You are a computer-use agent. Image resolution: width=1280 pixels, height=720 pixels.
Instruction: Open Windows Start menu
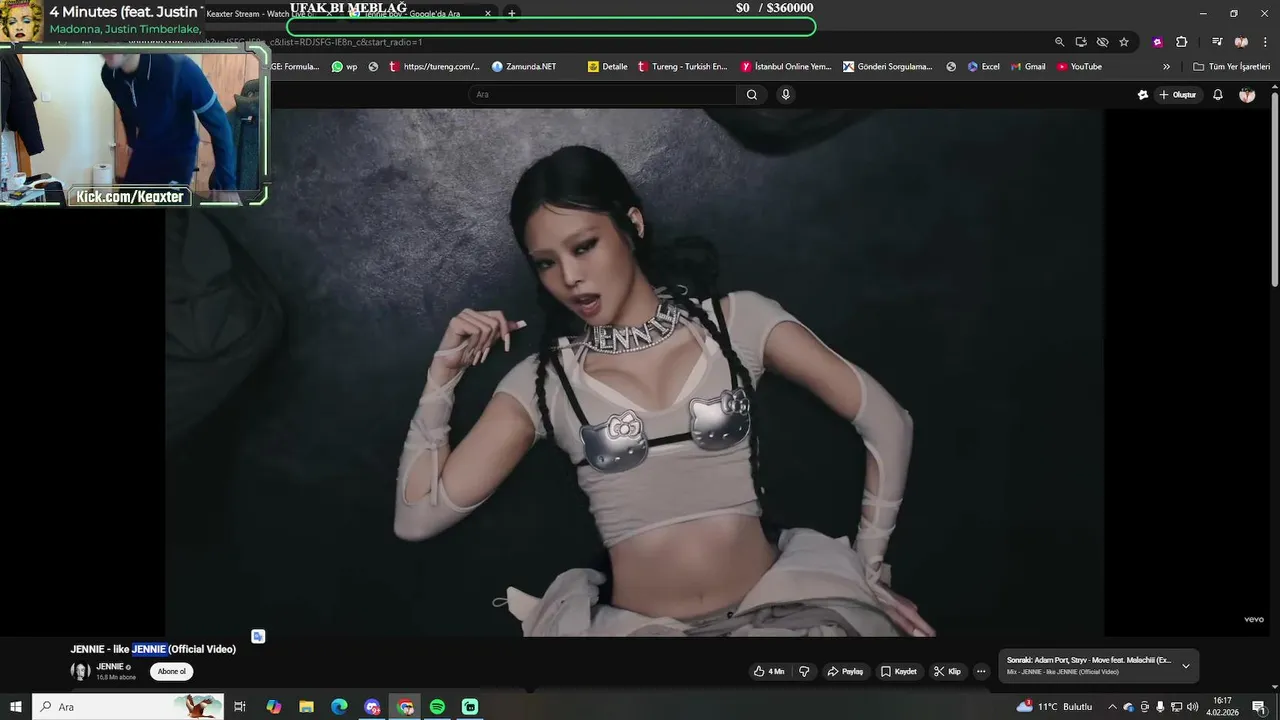[x=16, y=707]
